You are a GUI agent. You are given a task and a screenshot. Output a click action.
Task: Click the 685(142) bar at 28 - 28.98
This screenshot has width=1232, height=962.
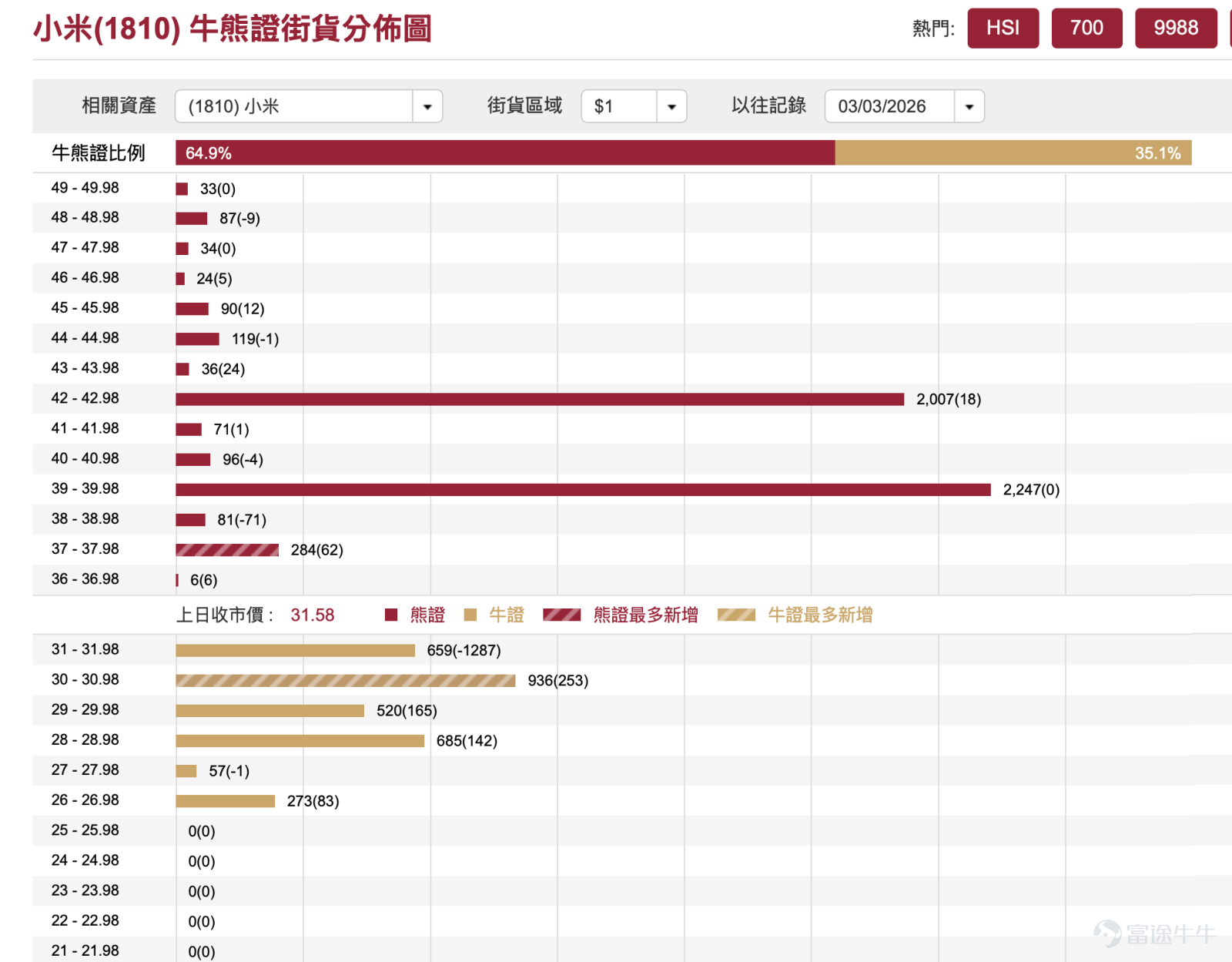click(300, 740)
